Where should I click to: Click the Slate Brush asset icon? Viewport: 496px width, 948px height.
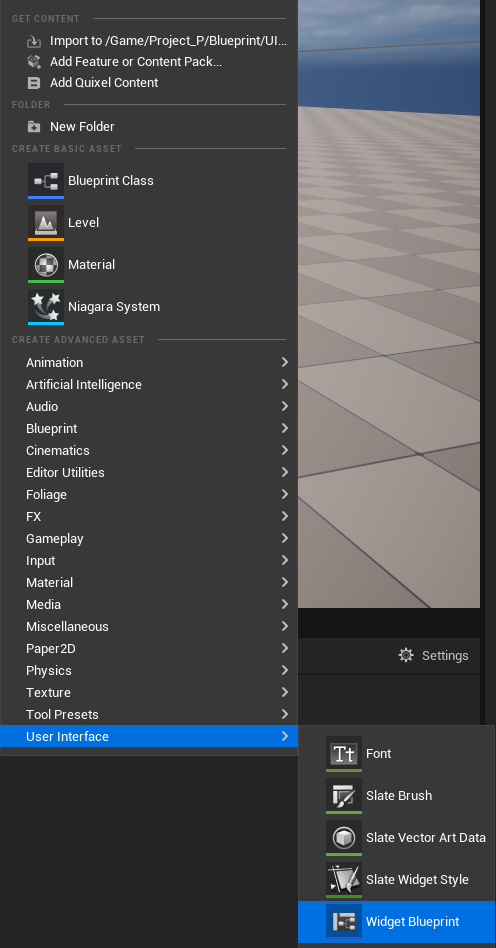pos(344,796)
